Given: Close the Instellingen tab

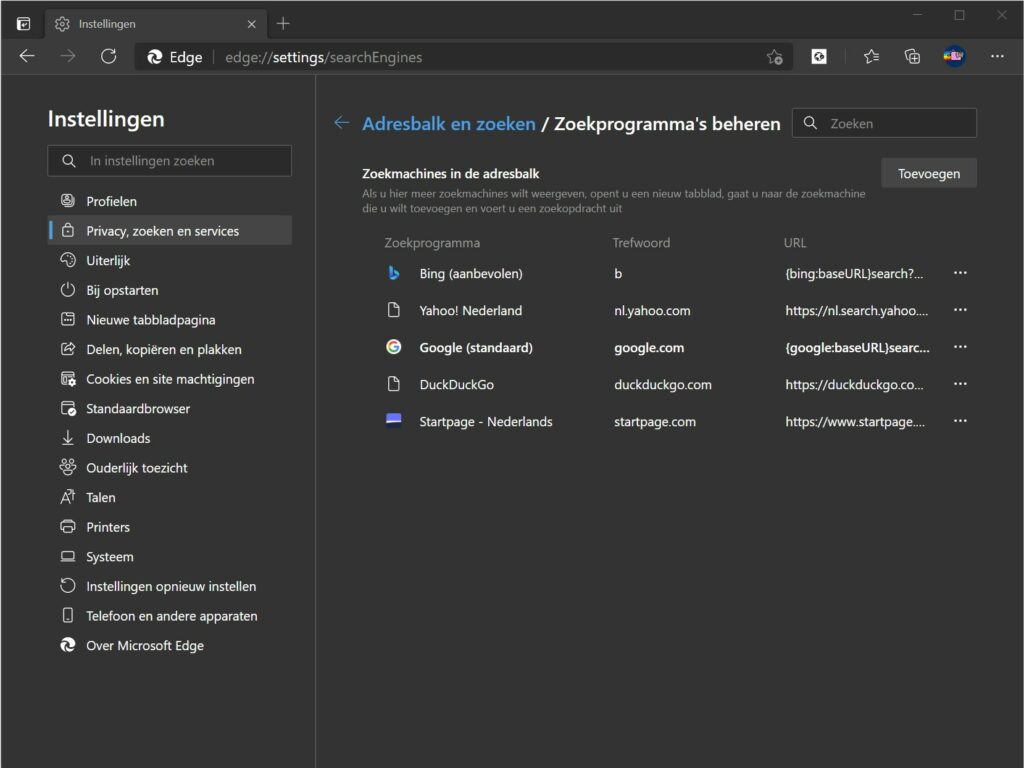Looking at the screenshot, I should (251, 24).
